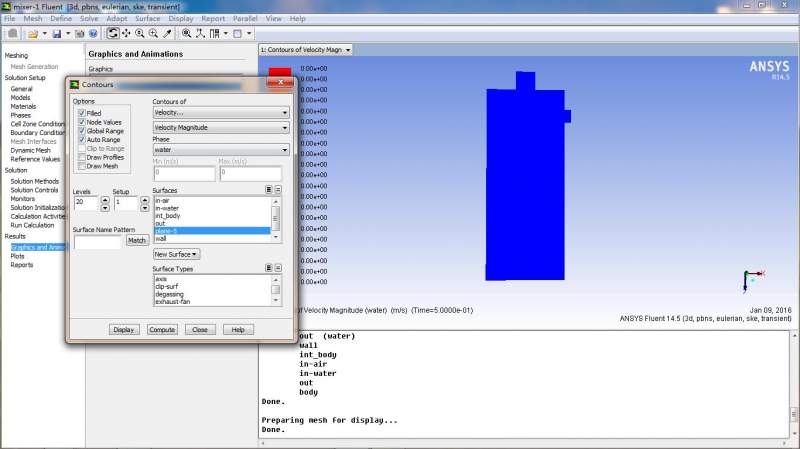
Task: Click the Display button in Contours dialog
Action: [x=123, y=330]
